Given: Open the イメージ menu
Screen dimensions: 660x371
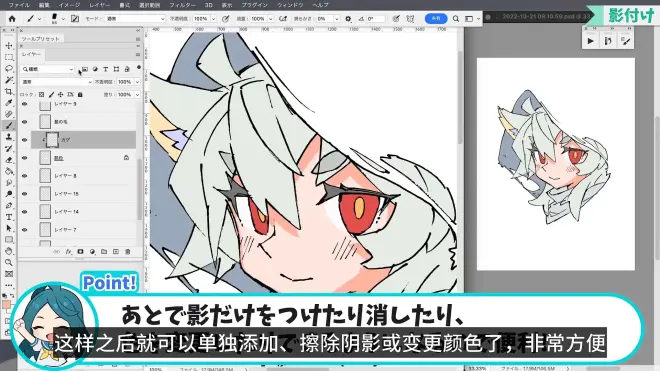Looking at the screenshot, I should pyautogui.click(x=69, y=5).
